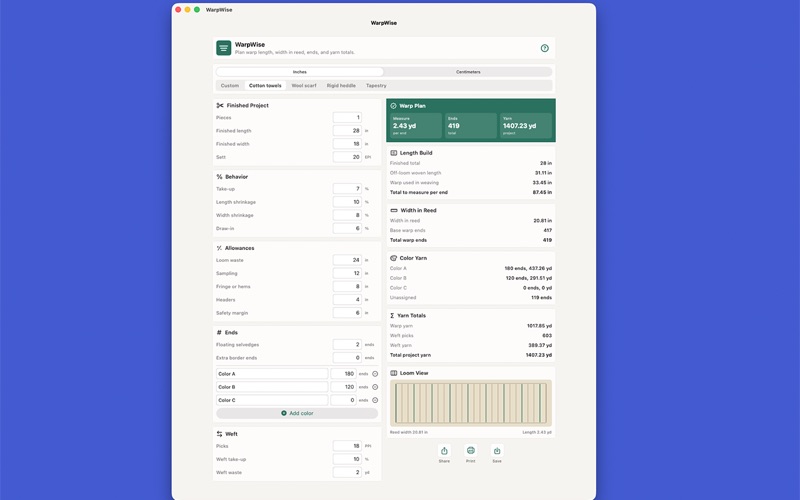This screenshot has width=800, height=500.
Task: Click the Ends hash icon
Action: pyautogui.click(x=219, y=333)
